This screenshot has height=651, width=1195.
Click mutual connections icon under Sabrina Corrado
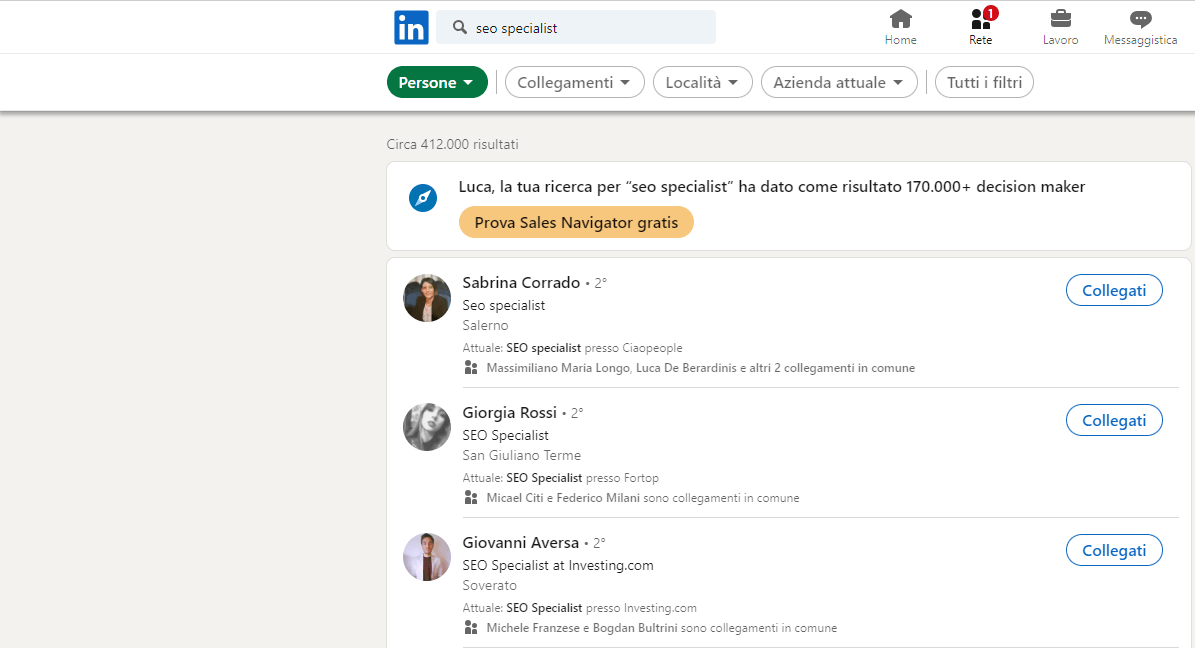click(x=471, y=368)
